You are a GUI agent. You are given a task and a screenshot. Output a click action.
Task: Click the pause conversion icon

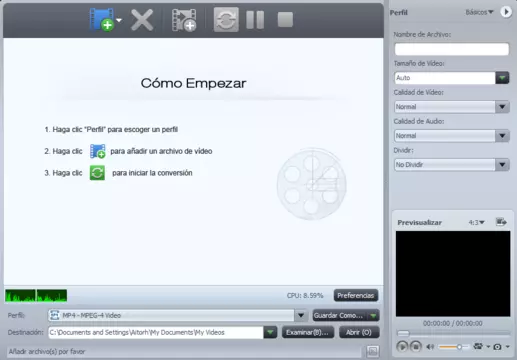(x=255, y=20)
